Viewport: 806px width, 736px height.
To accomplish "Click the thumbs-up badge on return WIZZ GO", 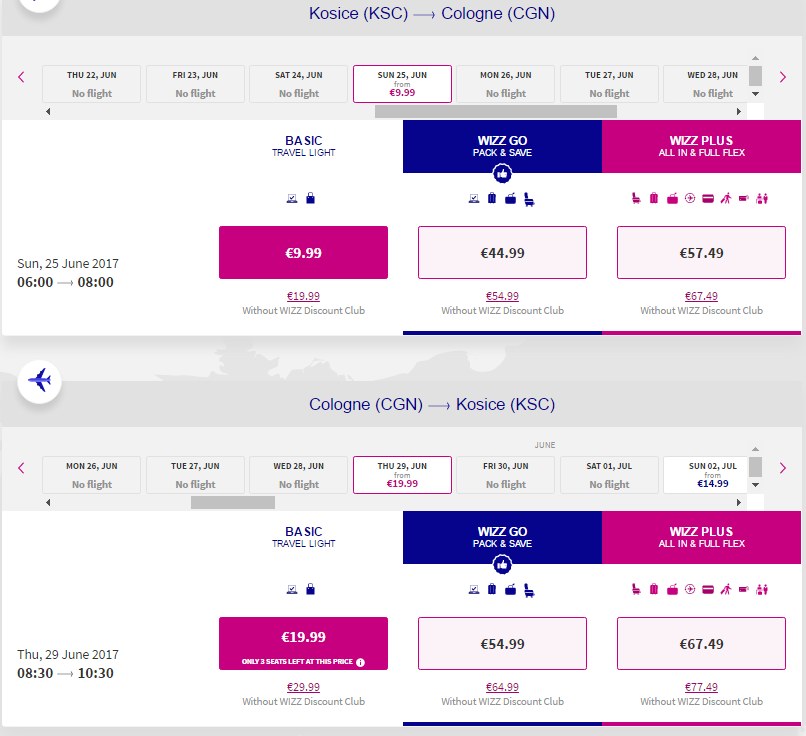I will click(x=502, y=565).
